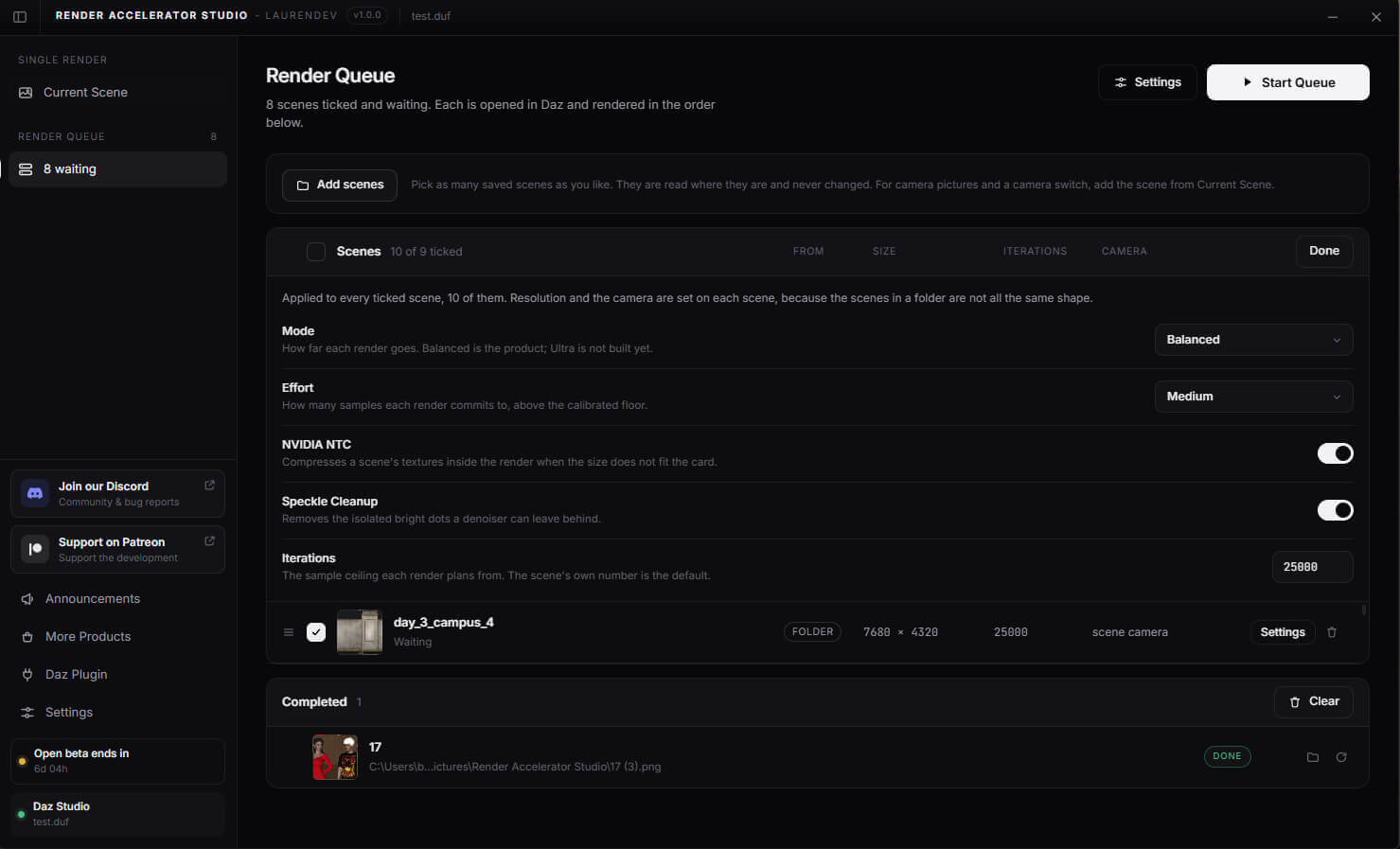The image size is (1400, 849).
Task: Open the Mode dropdown set to Balanced
Action: pos(1253,340)
